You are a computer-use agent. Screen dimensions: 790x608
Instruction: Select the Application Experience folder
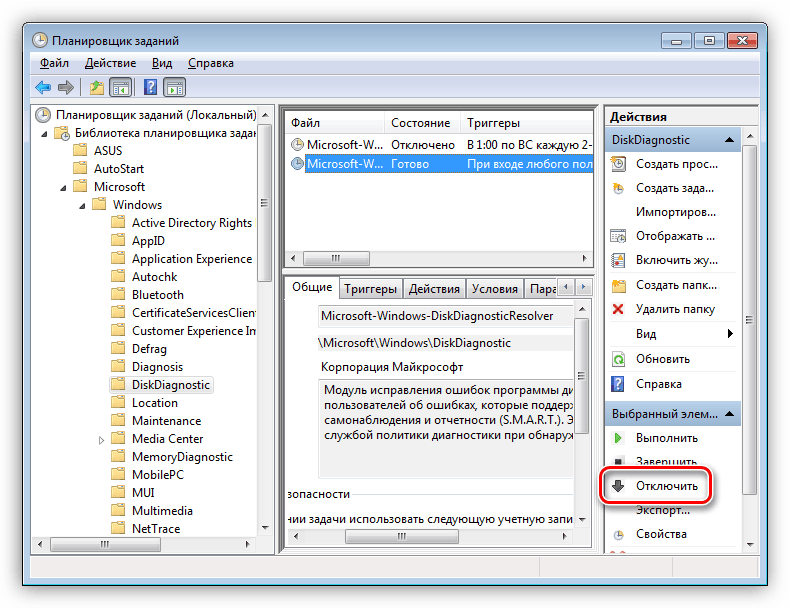pyautogui.click(x=182, y=259)
